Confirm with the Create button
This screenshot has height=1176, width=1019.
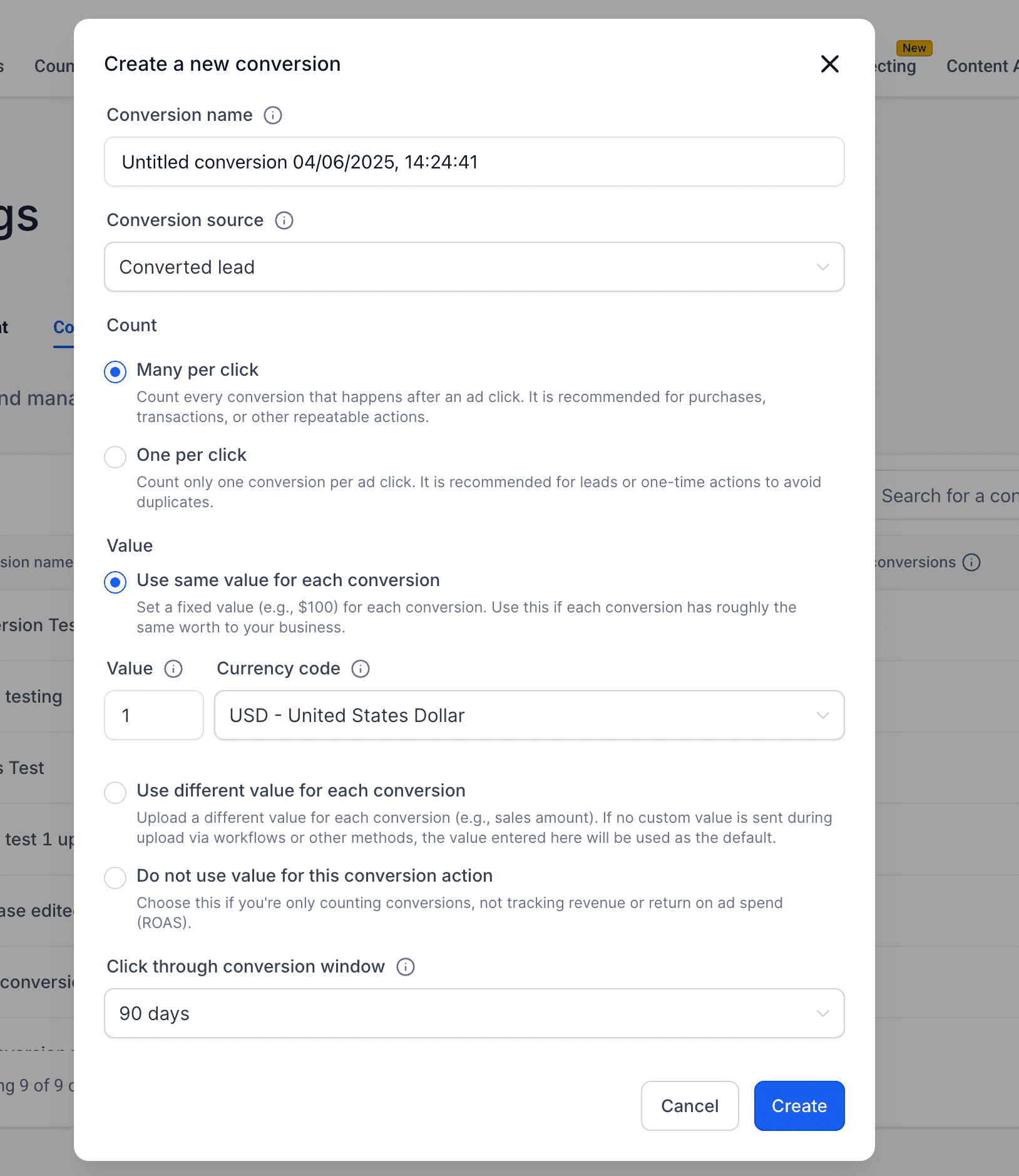799,1106
